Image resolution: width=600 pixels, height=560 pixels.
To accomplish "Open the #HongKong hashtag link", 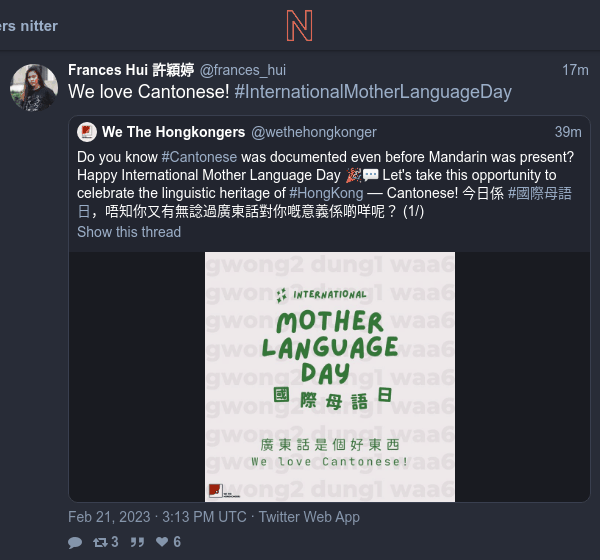I will (x=326, y=193).
